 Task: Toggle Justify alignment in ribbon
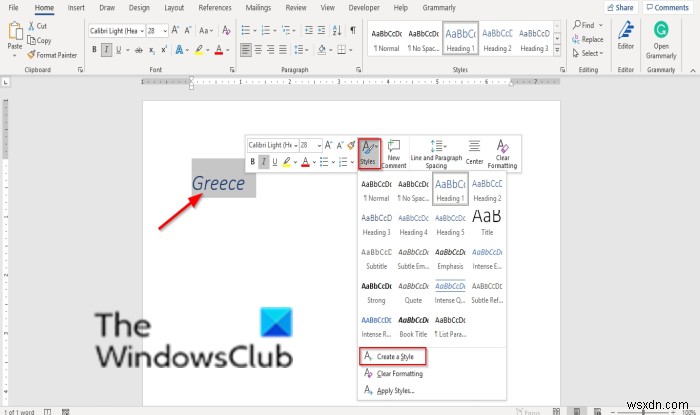point(283,50)
